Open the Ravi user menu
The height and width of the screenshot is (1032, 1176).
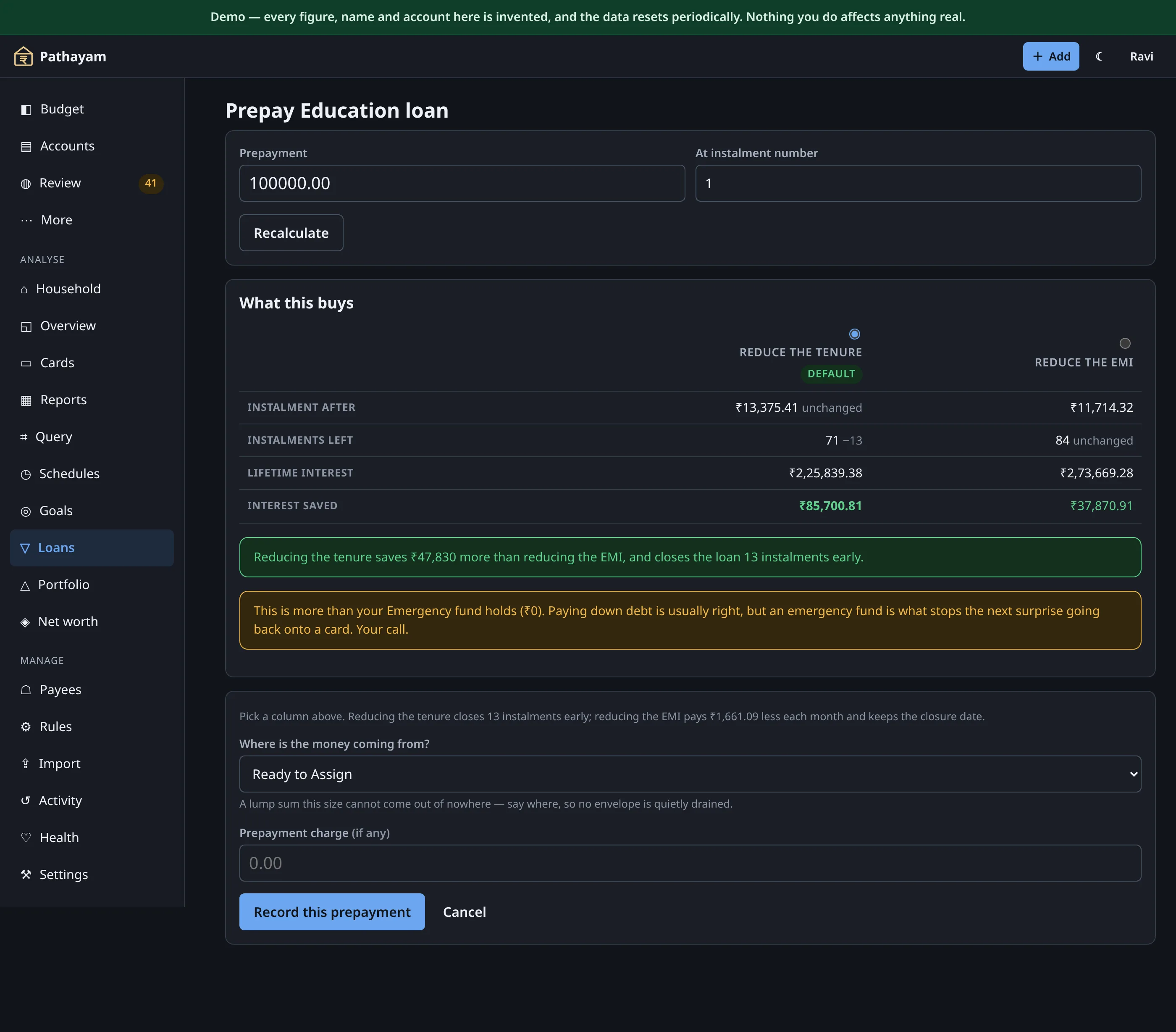point(1141,56)
